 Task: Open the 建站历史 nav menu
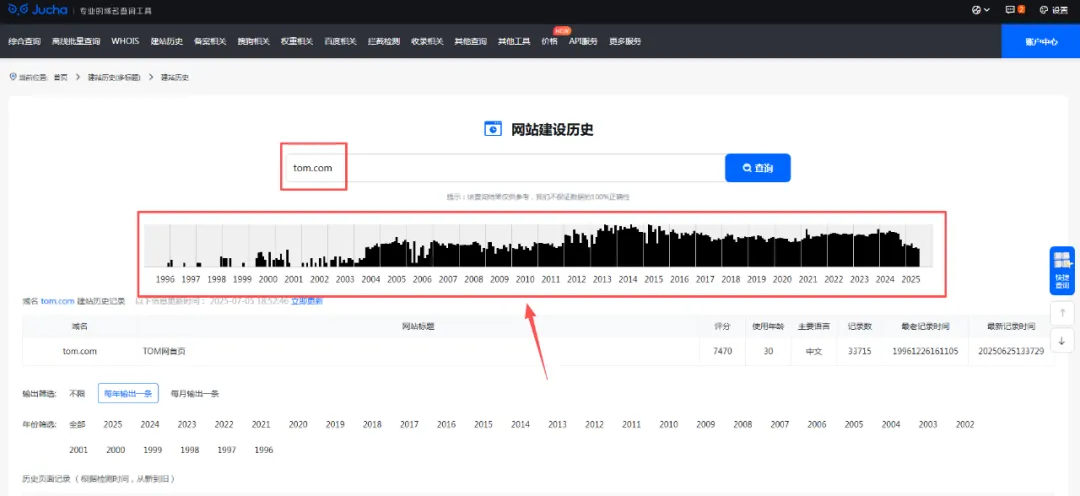[x=167, y=41]
